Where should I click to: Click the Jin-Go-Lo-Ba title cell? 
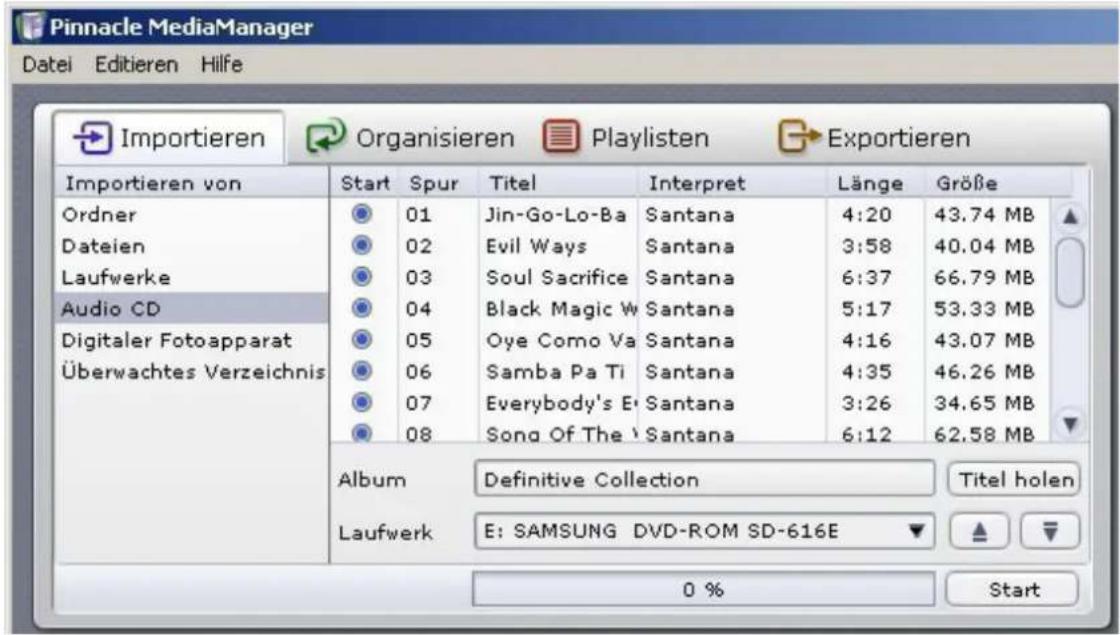click(x=556, y=214)
